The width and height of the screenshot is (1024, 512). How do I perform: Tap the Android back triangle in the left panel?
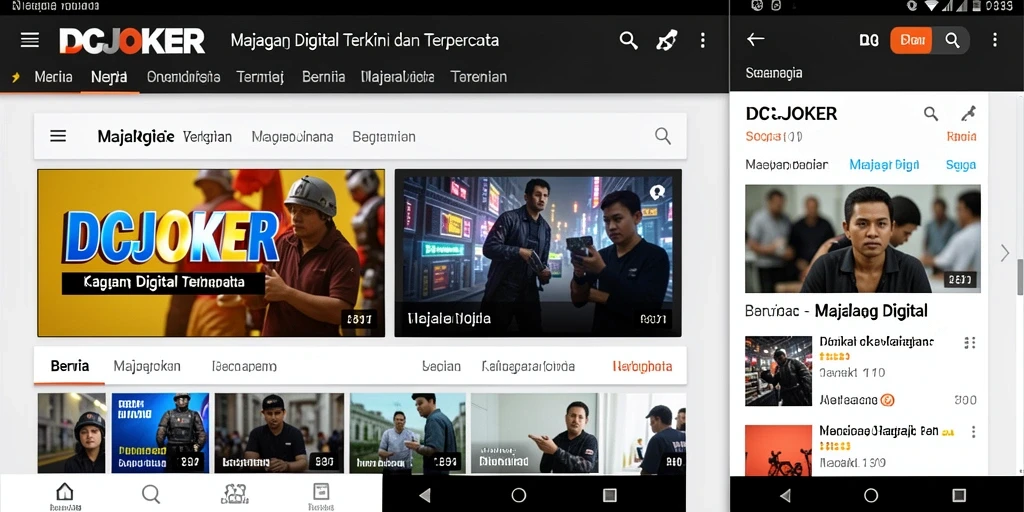click(424, 495)
